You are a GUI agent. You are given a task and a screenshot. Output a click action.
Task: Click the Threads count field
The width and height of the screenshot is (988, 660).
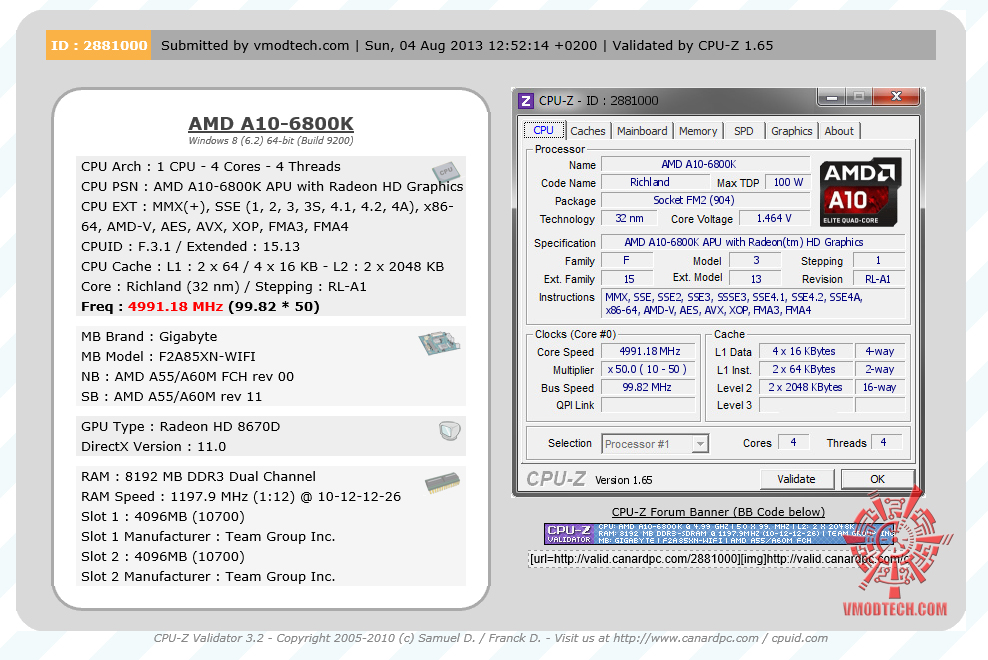[886, 443]
